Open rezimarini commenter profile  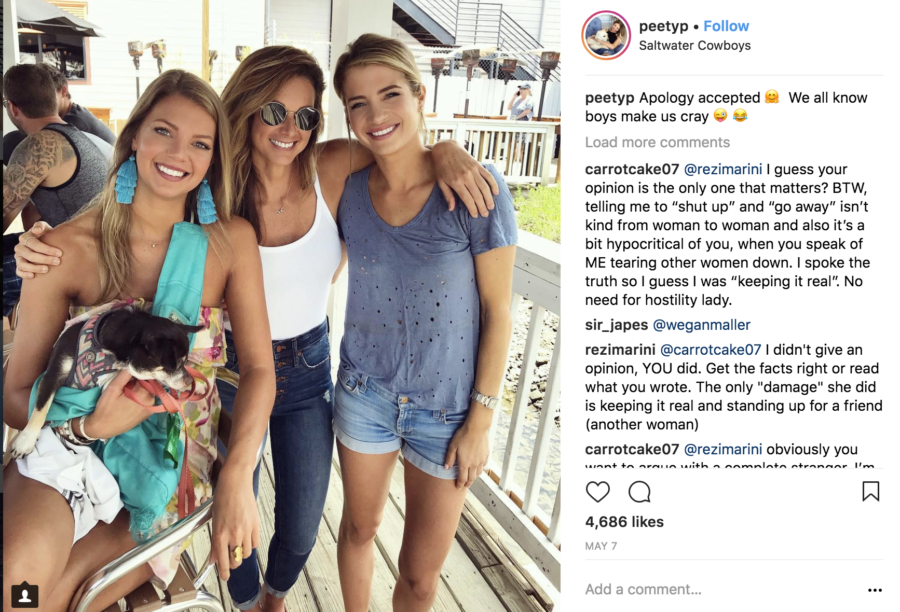click(620, 350)
